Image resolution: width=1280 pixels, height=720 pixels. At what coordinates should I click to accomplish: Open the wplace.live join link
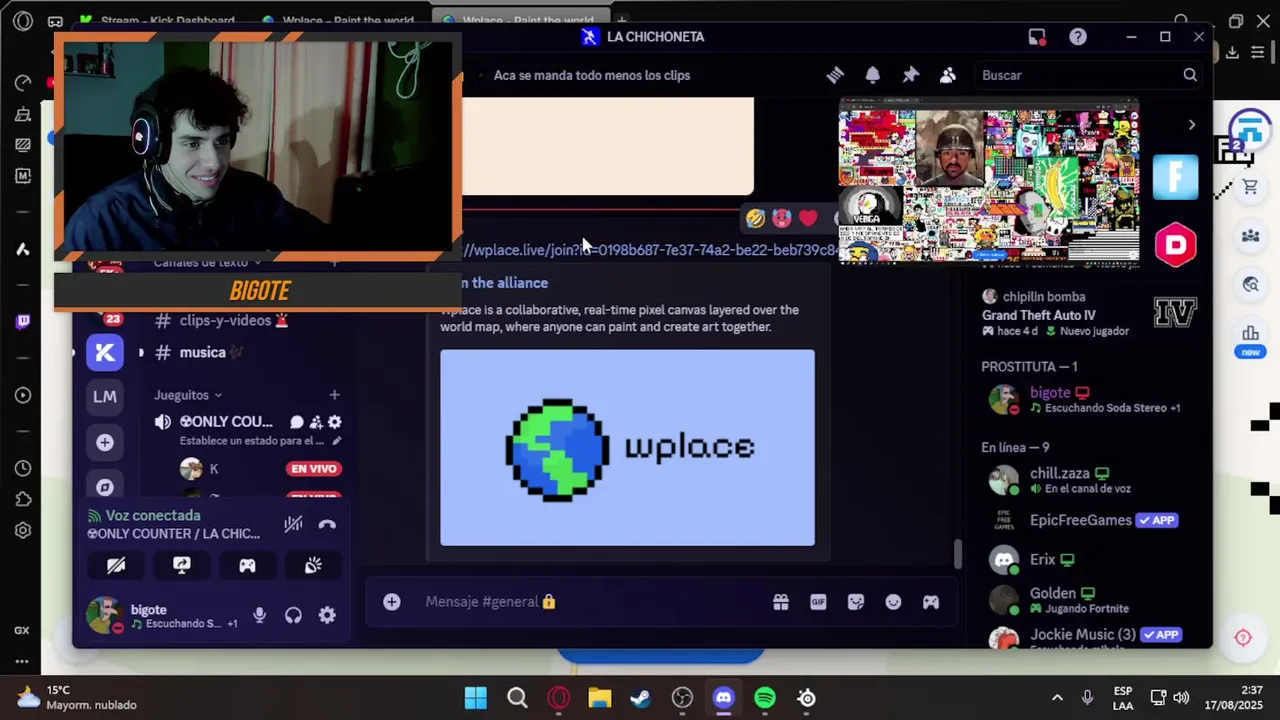650,250
